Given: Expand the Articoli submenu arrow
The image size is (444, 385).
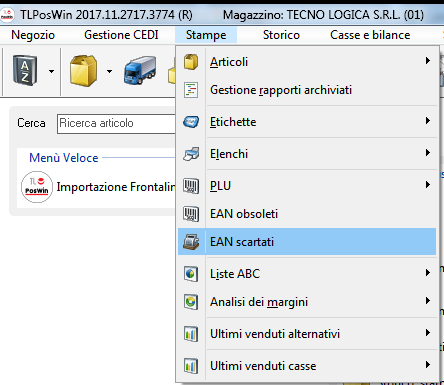Looking at the screenshot, I should [428, 61].
